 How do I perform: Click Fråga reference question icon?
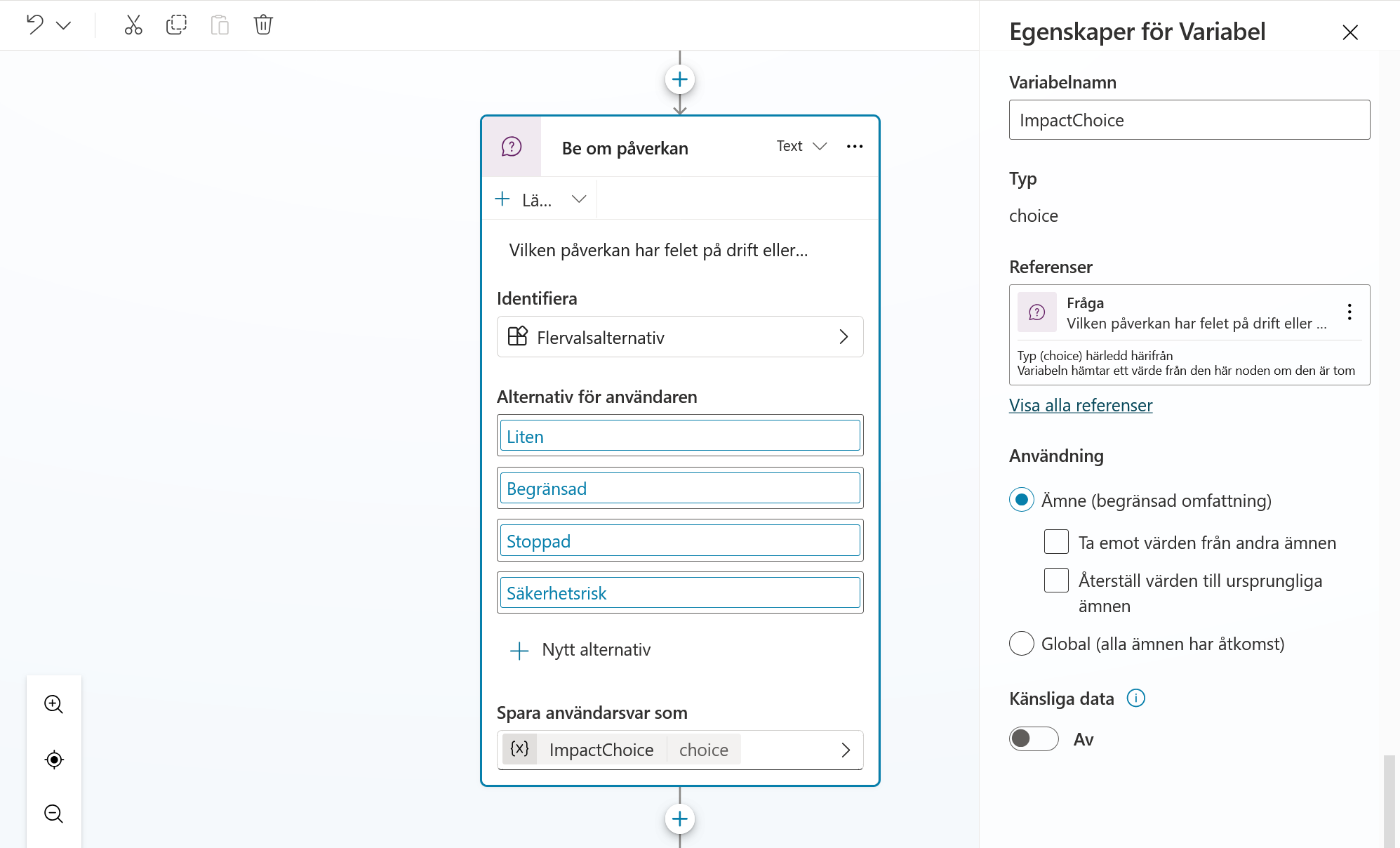[x=1036, y=312]
